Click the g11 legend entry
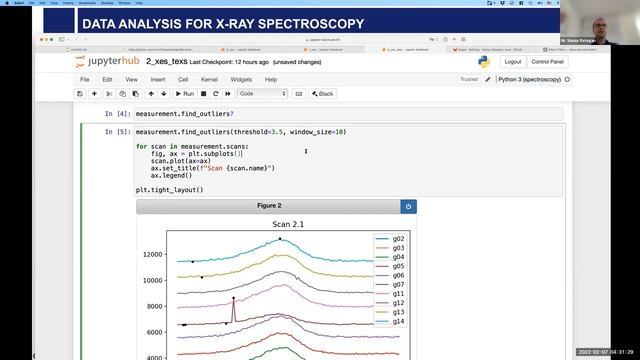 390,294
